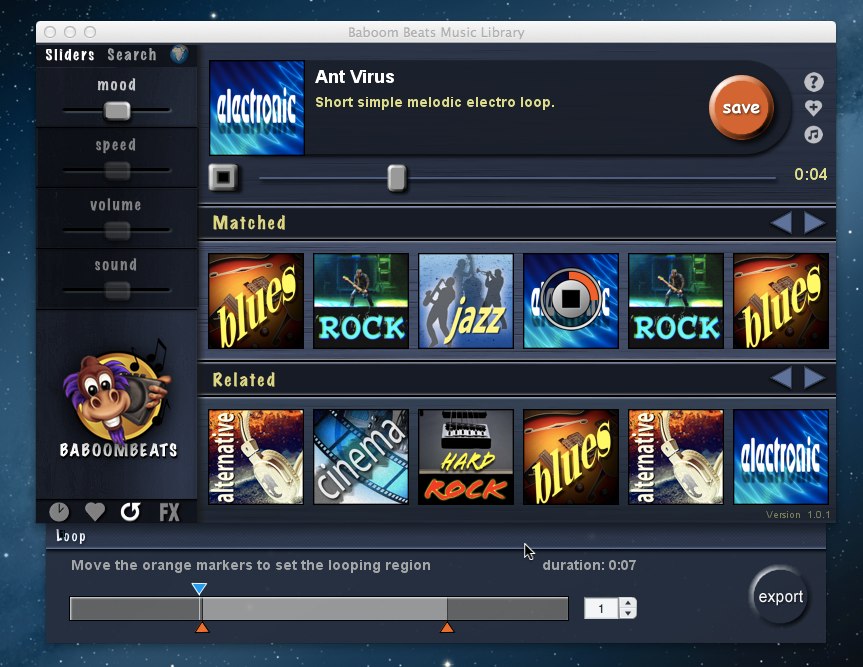Switch to the Search tab
This screenshot has height=667, width=863.
click(x=132, y=54)
